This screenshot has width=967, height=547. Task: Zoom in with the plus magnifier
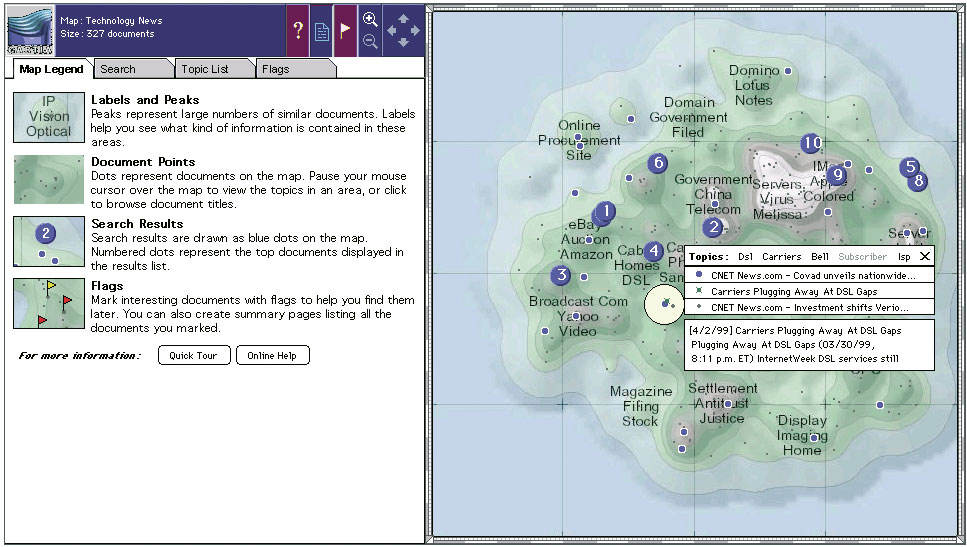tap(370, 19)
